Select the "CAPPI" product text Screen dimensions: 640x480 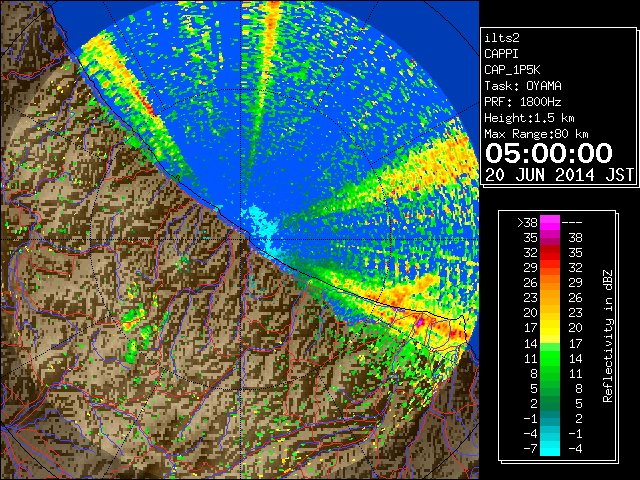(501, 54)
